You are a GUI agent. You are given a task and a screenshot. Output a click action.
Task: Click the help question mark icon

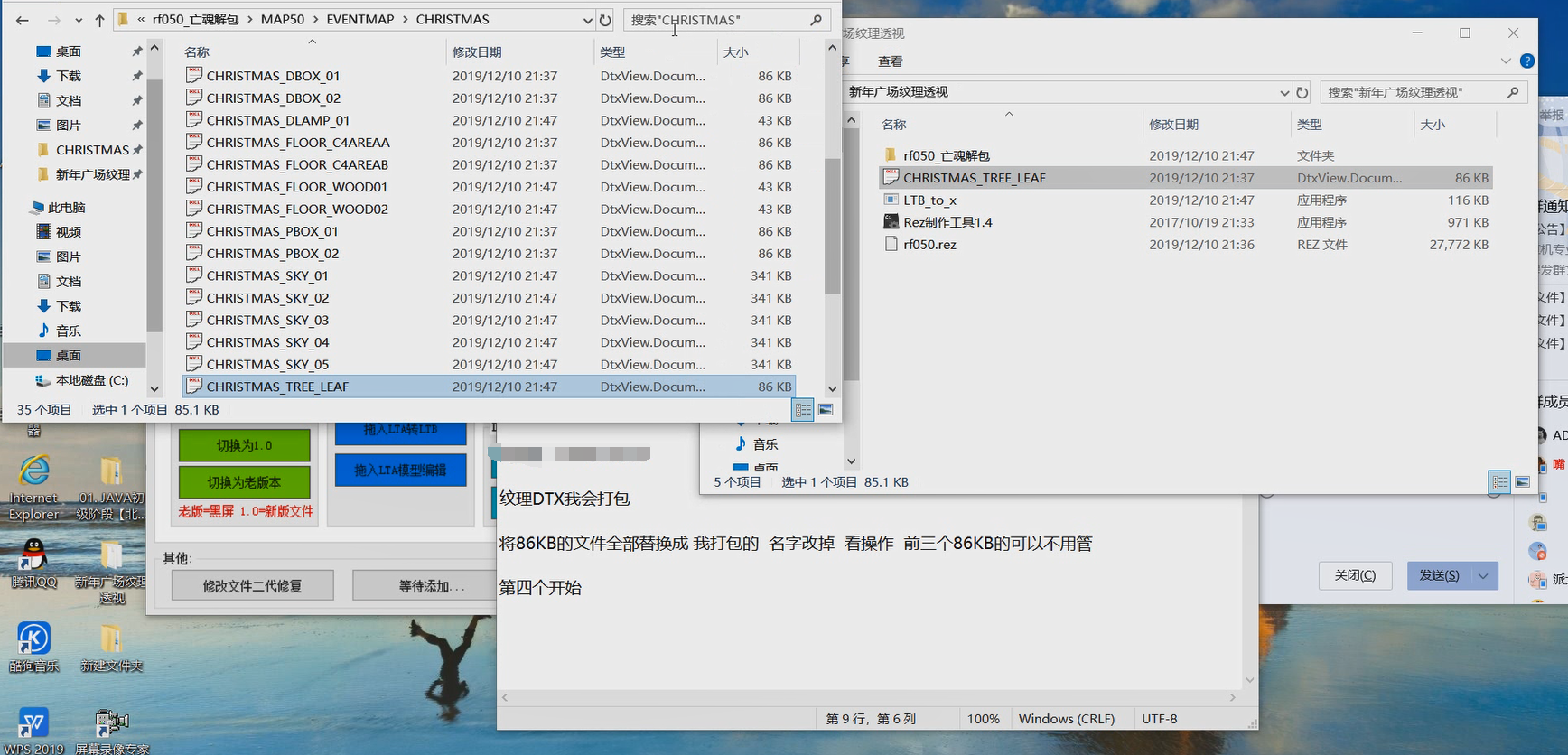click(x=1527, y=61)
